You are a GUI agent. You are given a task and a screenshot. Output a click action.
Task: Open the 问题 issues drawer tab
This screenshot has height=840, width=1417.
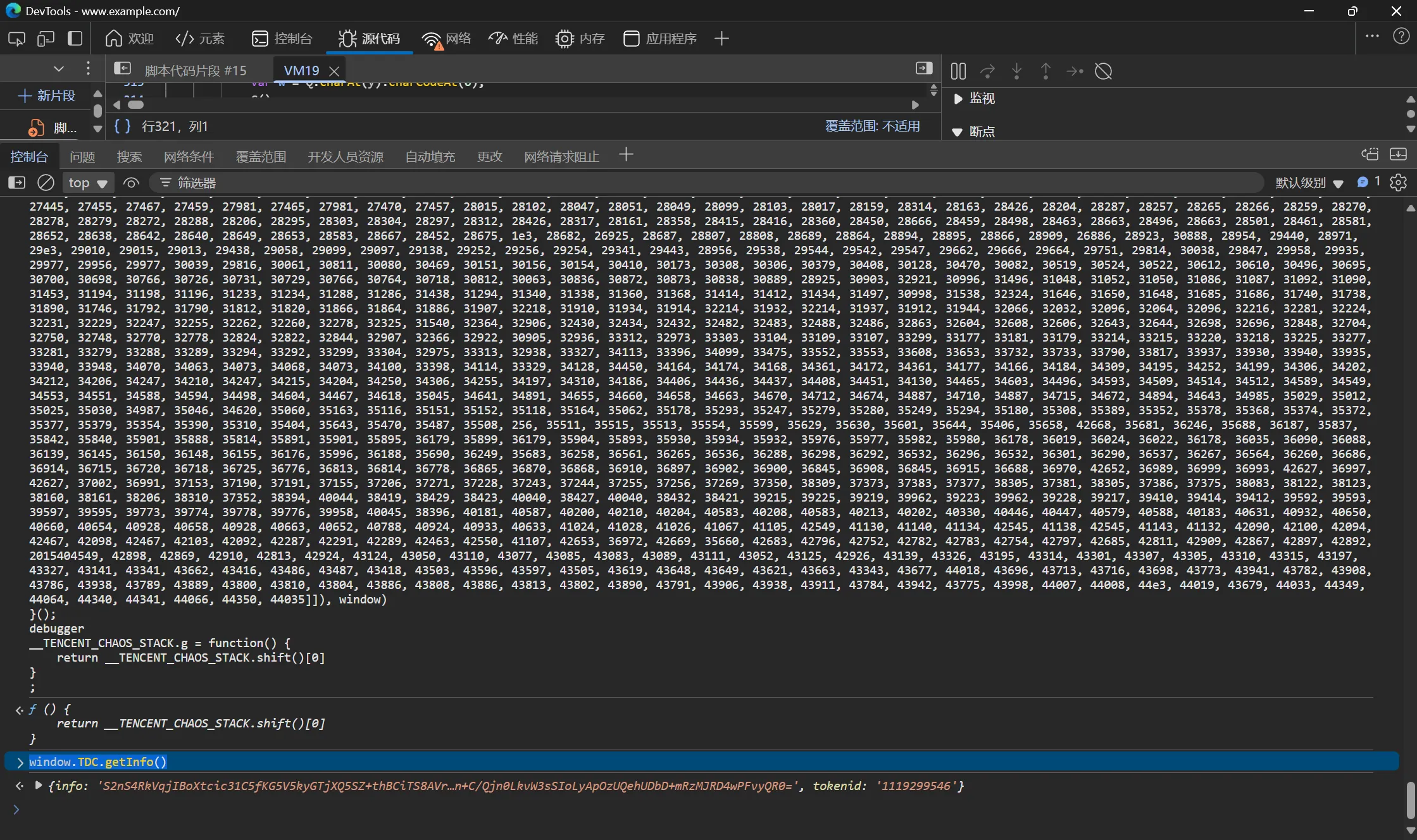tap(82, 156)
